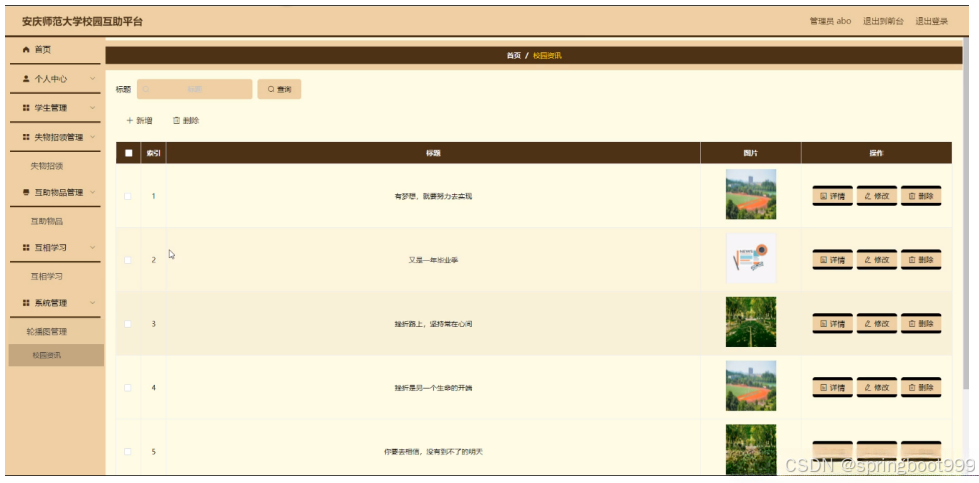Open thumbnail image of row 5
Viewport: 979px width, 483px height.
click(x=750, y=449)
